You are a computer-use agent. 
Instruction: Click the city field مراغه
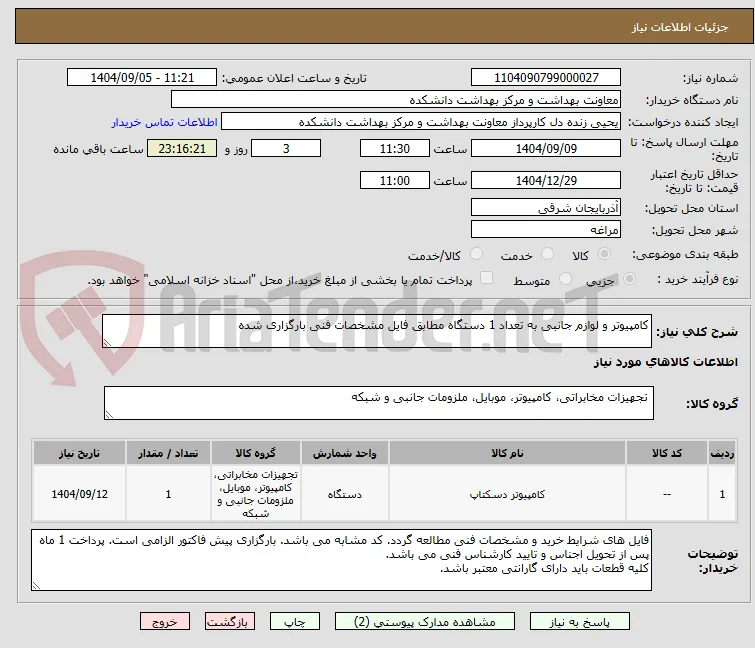point(546,229)
